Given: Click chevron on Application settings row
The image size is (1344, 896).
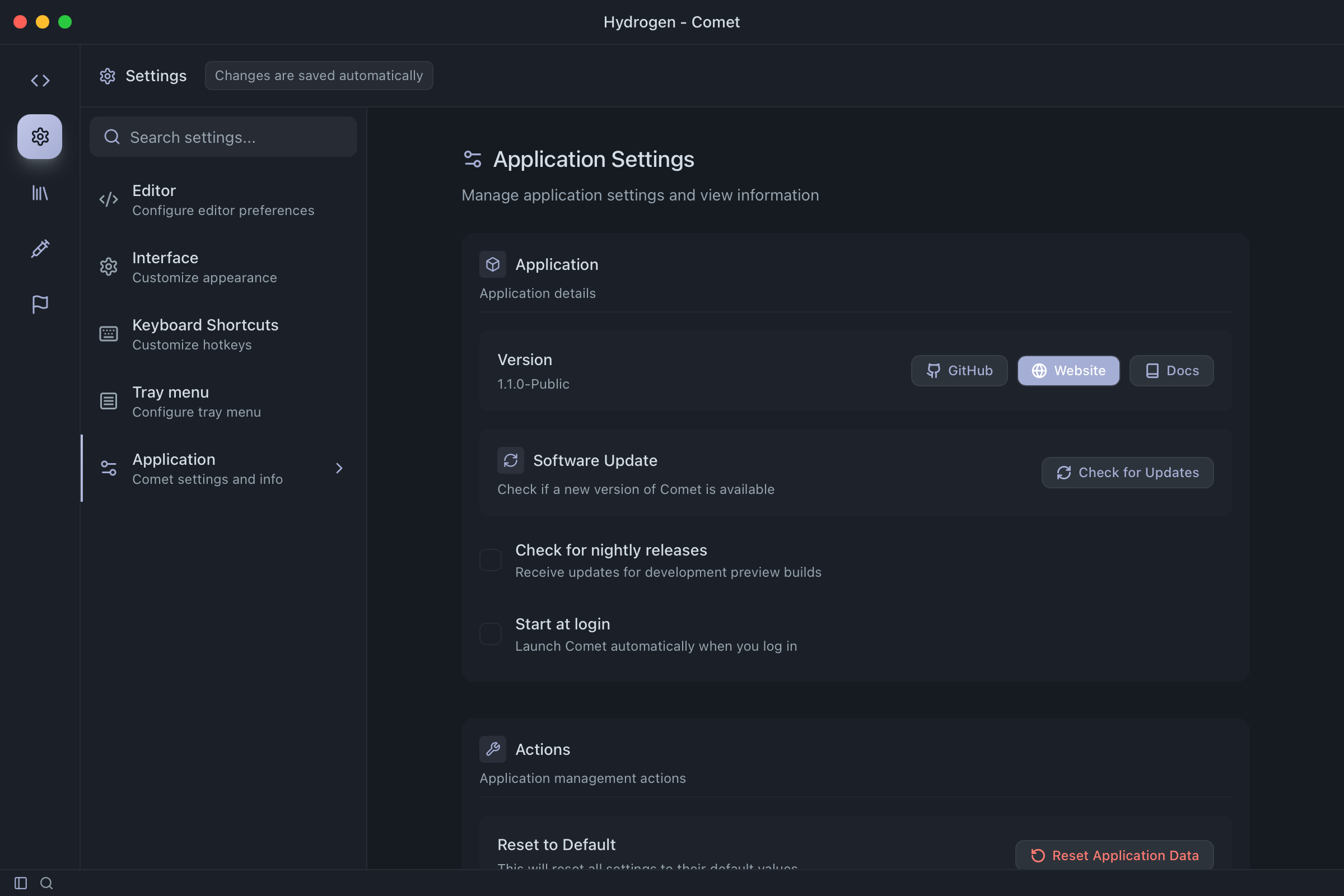Looking at the screenshot, I should pos(339,468).
